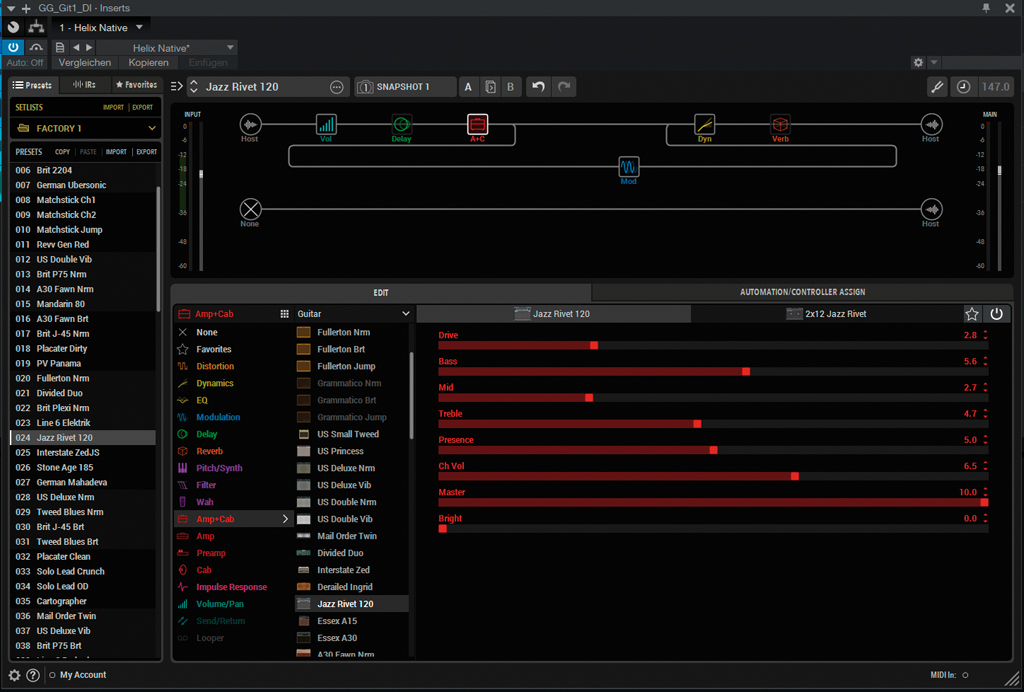
Task: Select preset 025 Interstate ZedJS
Action: coord(83,452)
